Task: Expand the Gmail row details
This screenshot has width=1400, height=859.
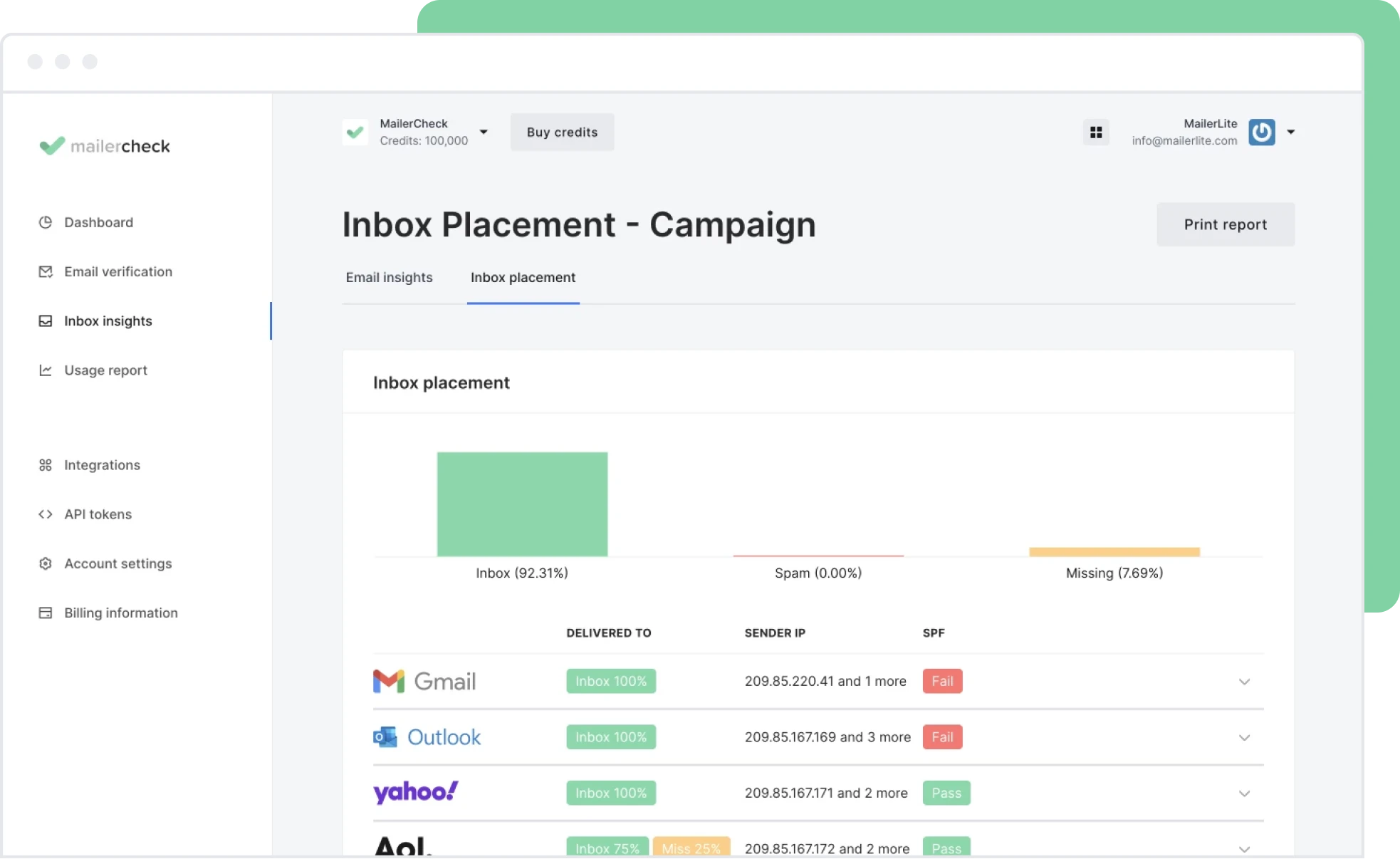Action: point(1244,682)
